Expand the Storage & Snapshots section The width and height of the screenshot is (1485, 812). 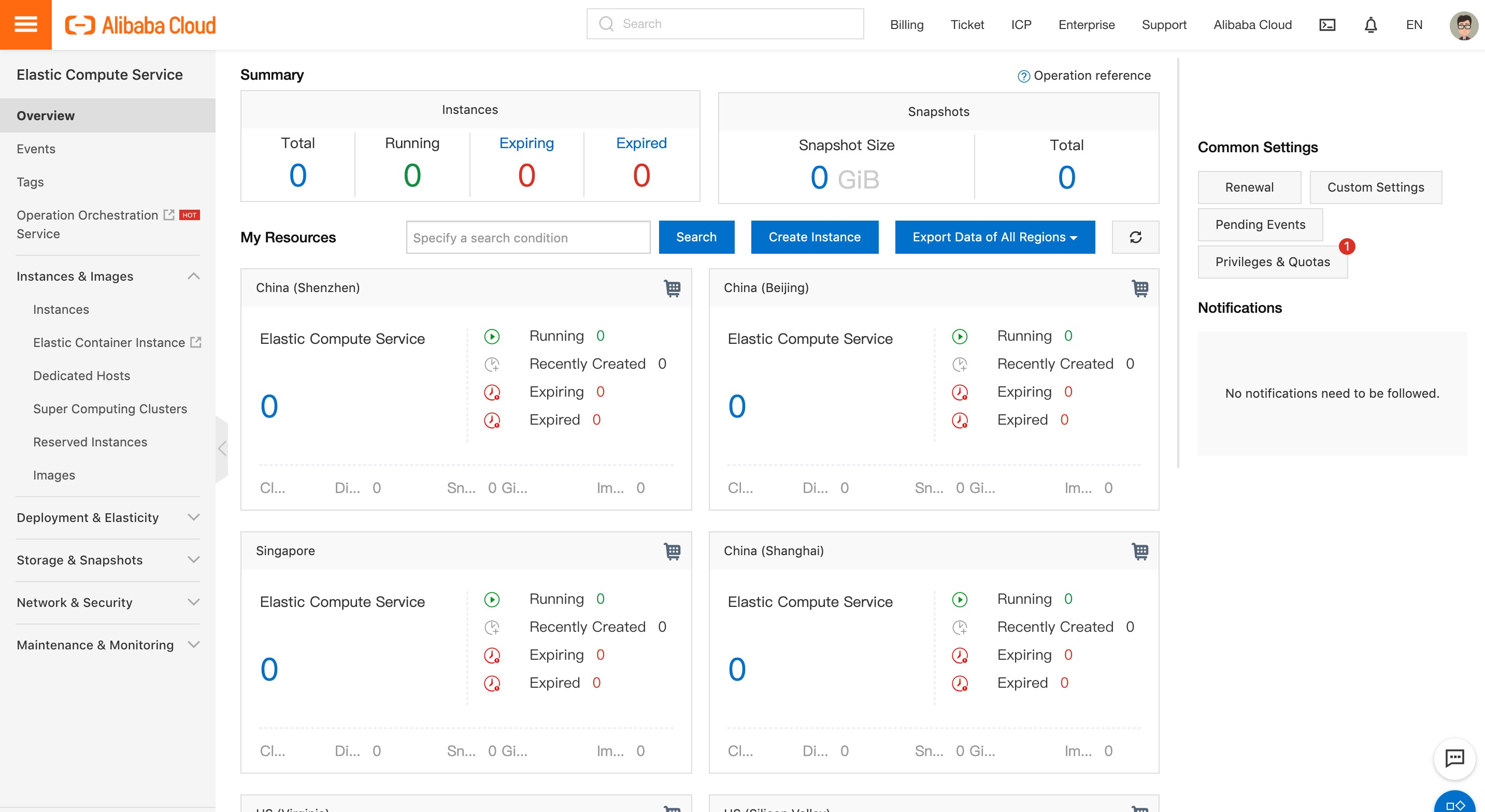coord(194,560)
